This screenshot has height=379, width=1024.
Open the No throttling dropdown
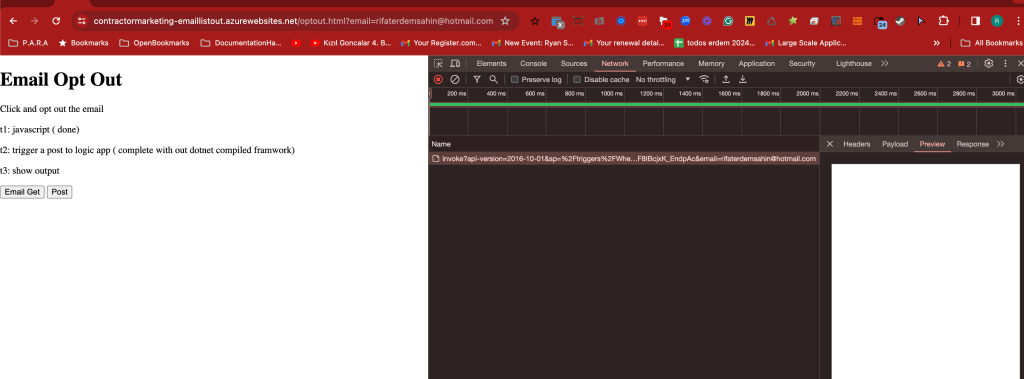(663, 80)
